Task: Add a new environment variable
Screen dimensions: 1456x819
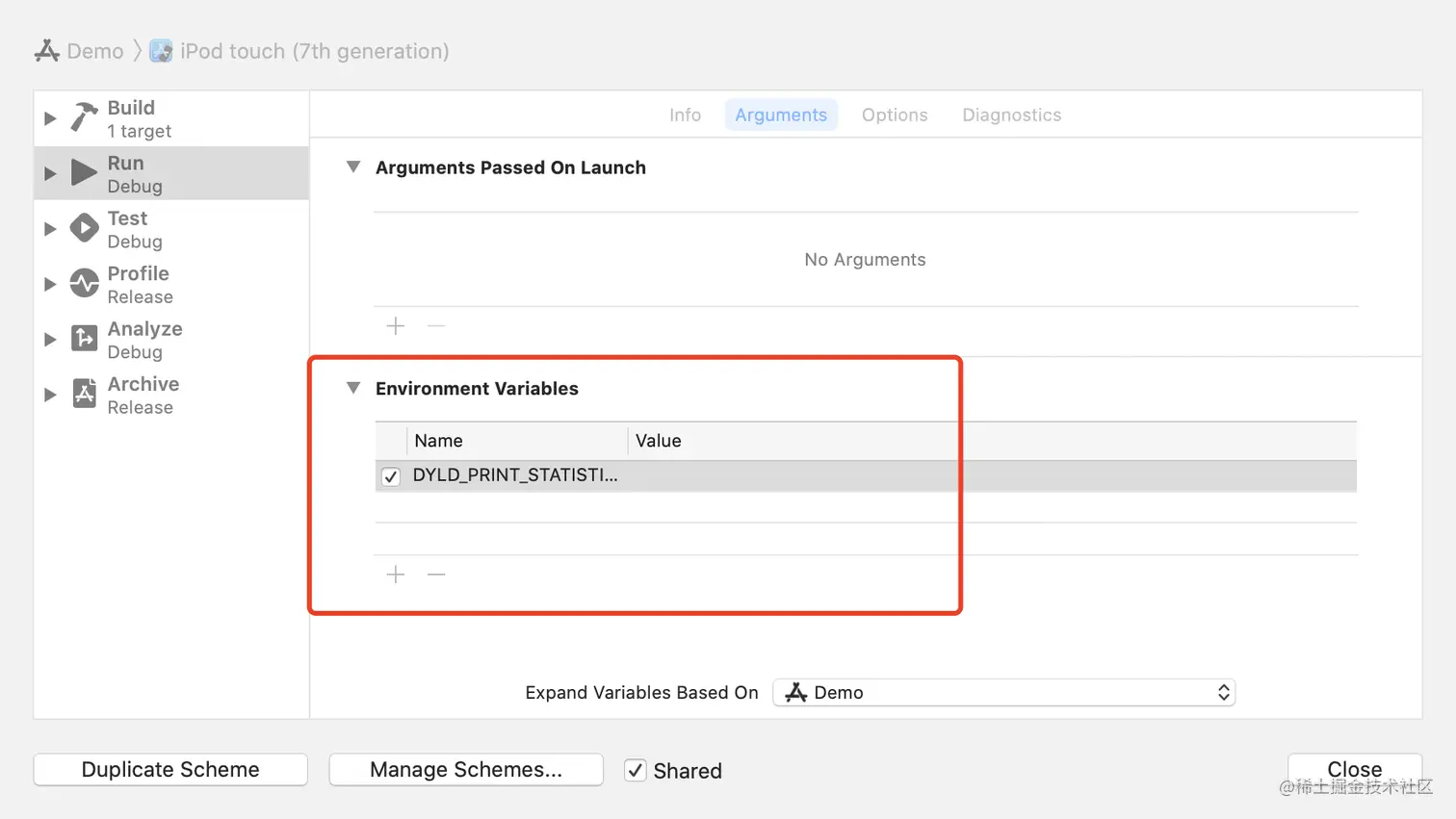Action: click(x=395, y=575)
